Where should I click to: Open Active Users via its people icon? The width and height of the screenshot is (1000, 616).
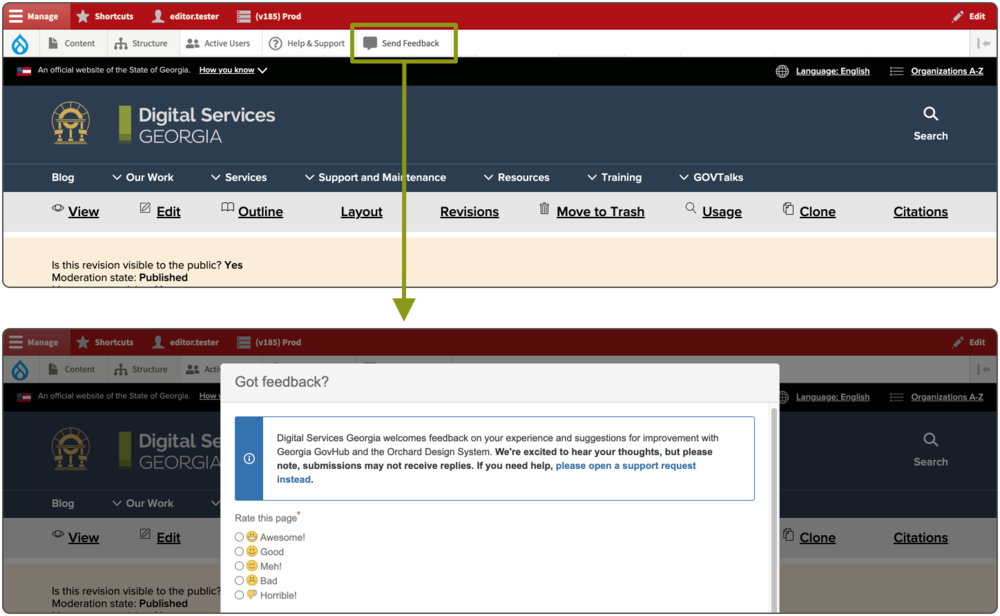[193, 44]
